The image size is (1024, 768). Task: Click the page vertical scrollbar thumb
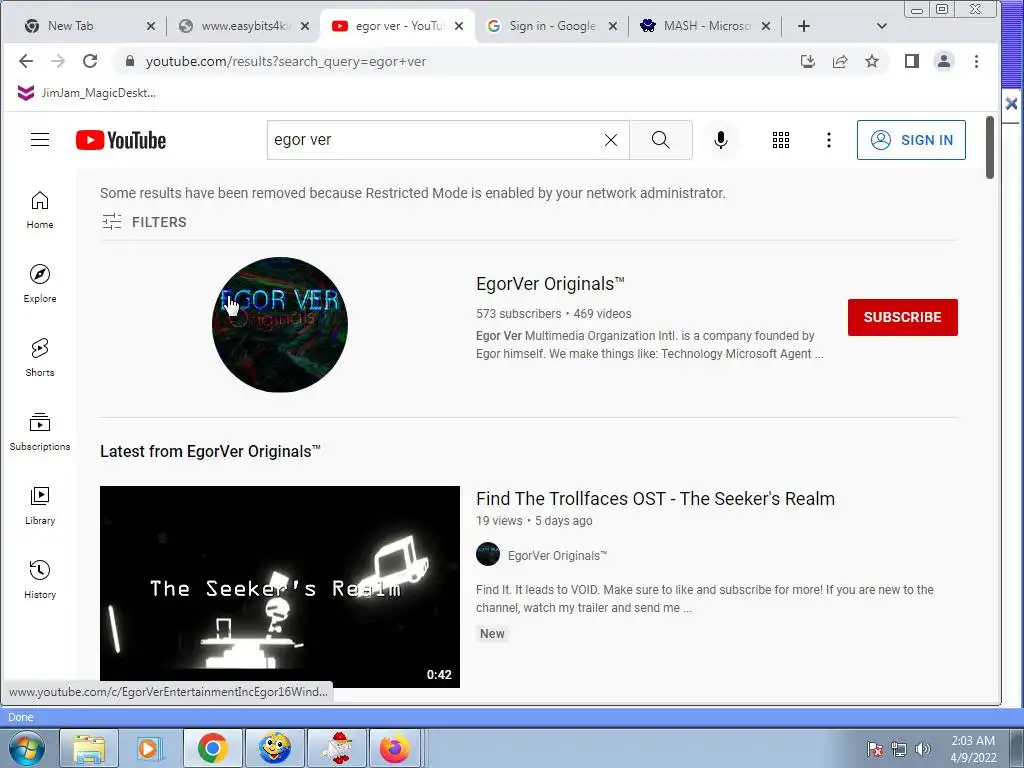pos(989,147)
